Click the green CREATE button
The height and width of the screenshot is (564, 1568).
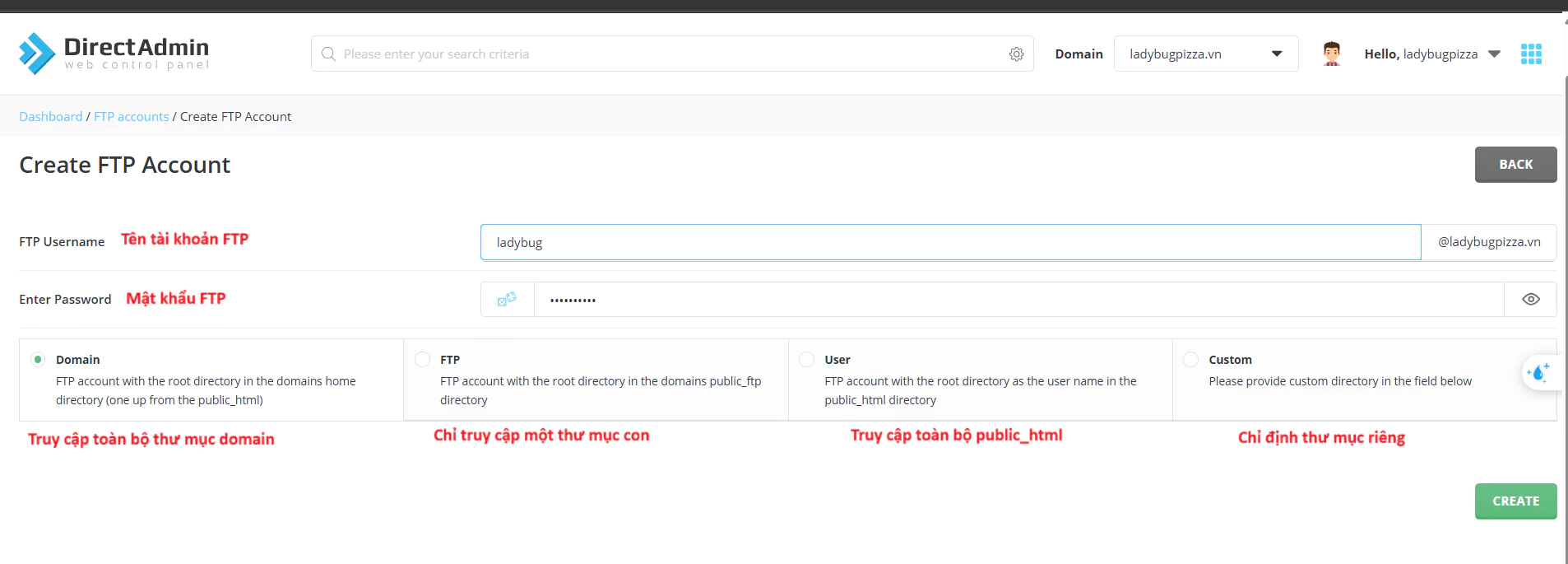click(x=1515, y=501)
